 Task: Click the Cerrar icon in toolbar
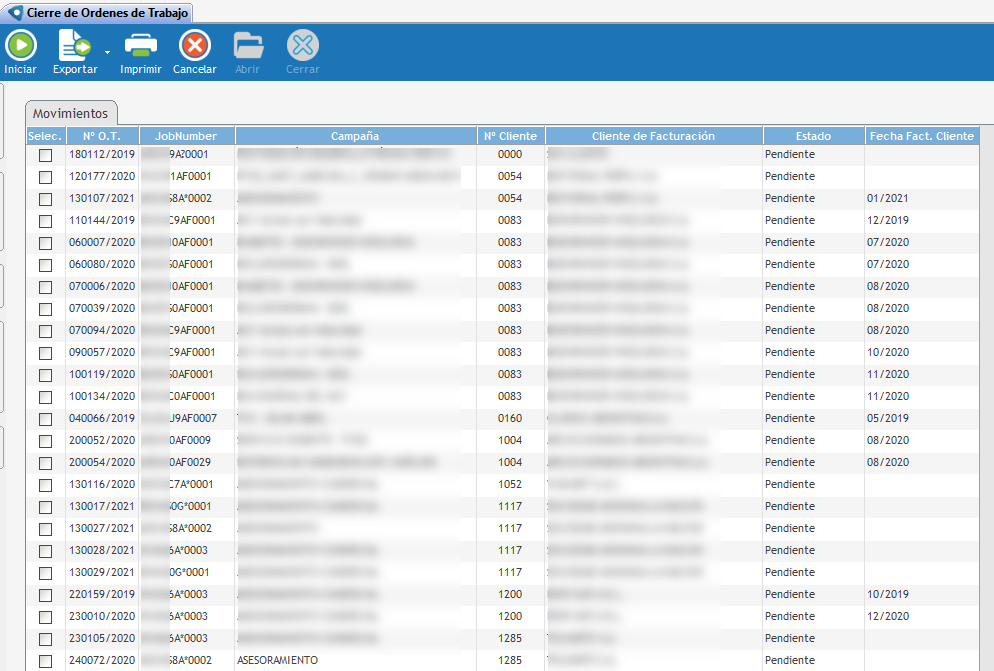tap(302, 45)
